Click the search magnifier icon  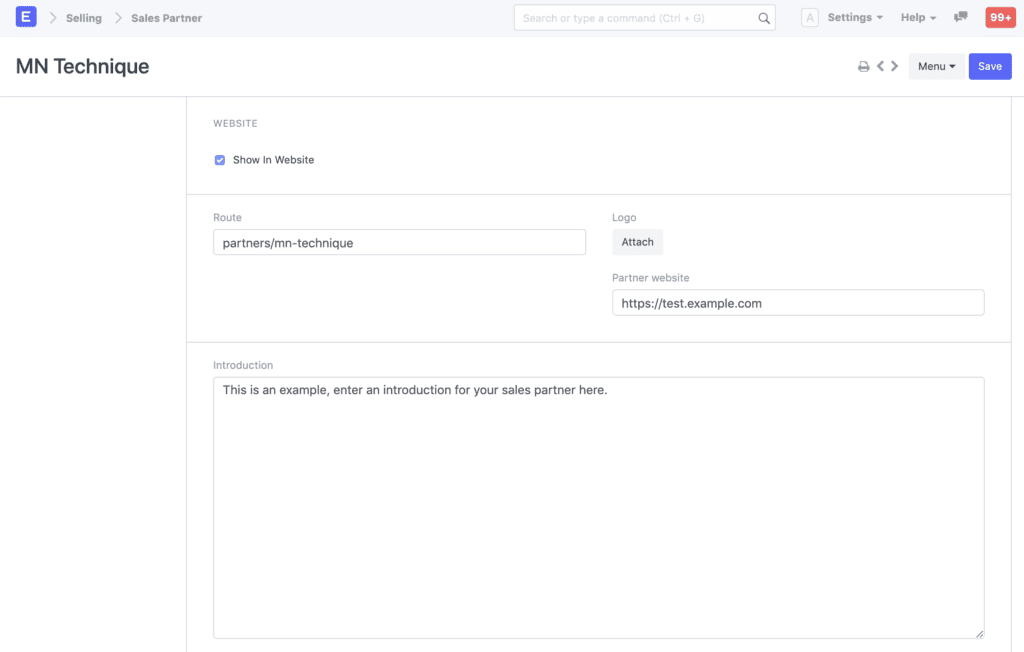[763, 18]
